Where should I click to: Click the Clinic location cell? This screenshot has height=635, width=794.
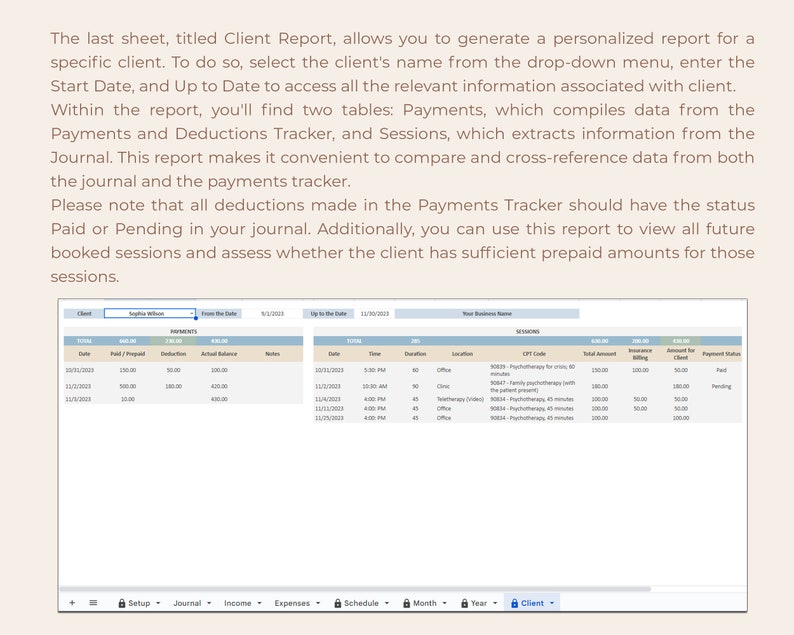(x=443, y=386)
